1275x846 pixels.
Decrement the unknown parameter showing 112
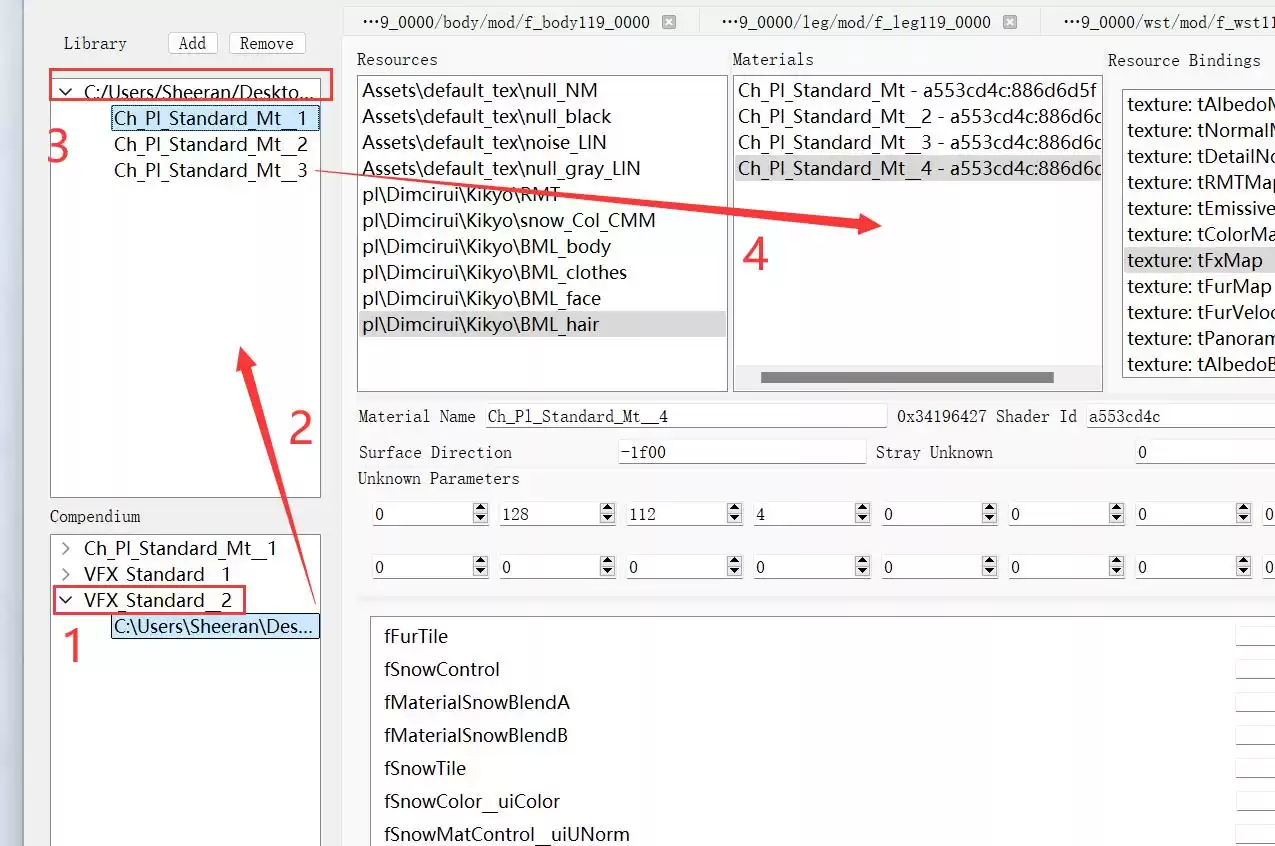tap(734, 519)
